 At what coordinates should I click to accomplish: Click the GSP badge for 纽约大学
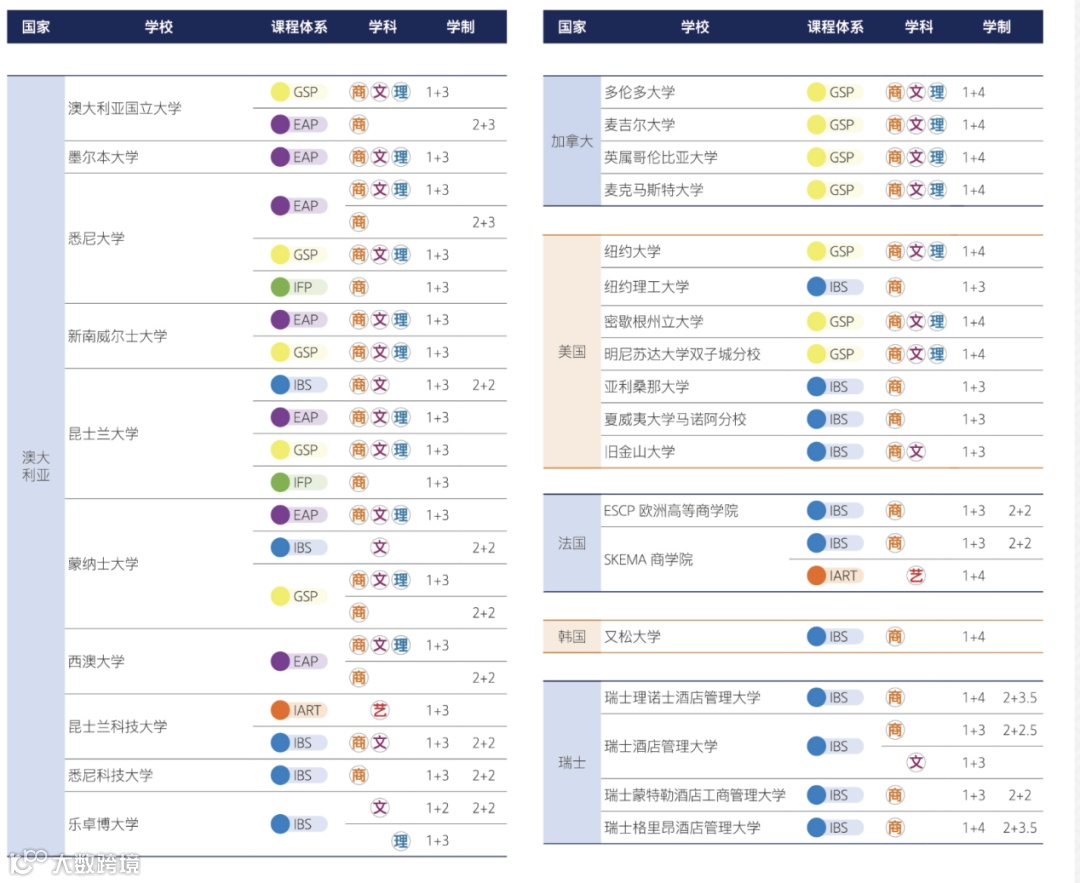coord(834,251)
